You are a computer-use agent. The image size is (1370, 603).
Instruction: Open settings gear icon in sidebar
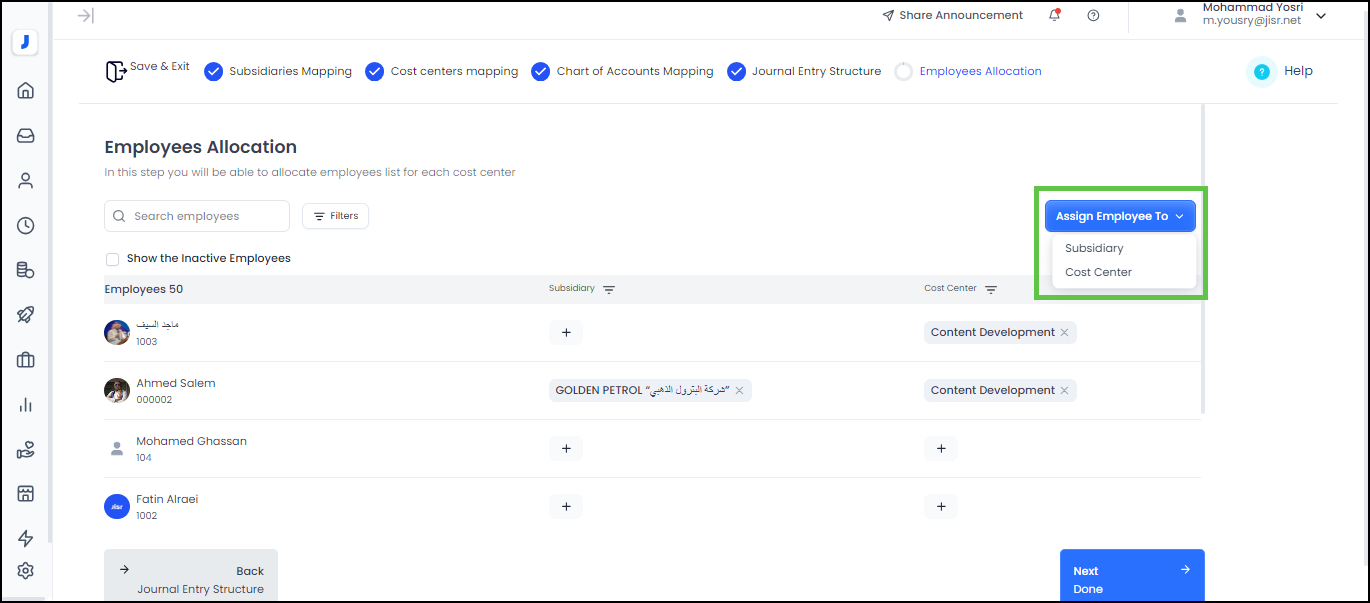(x=26, y=571)
